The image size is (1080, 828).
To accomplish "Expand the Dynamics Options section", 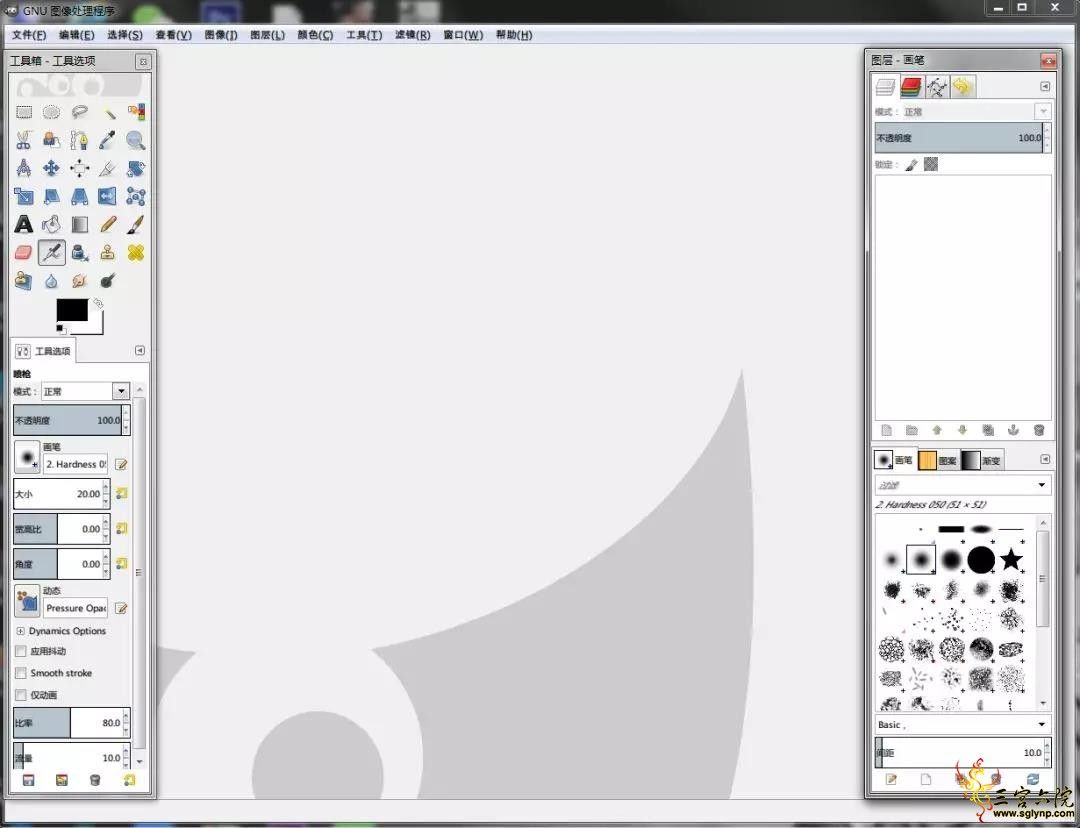I will (x=21, y=631).
